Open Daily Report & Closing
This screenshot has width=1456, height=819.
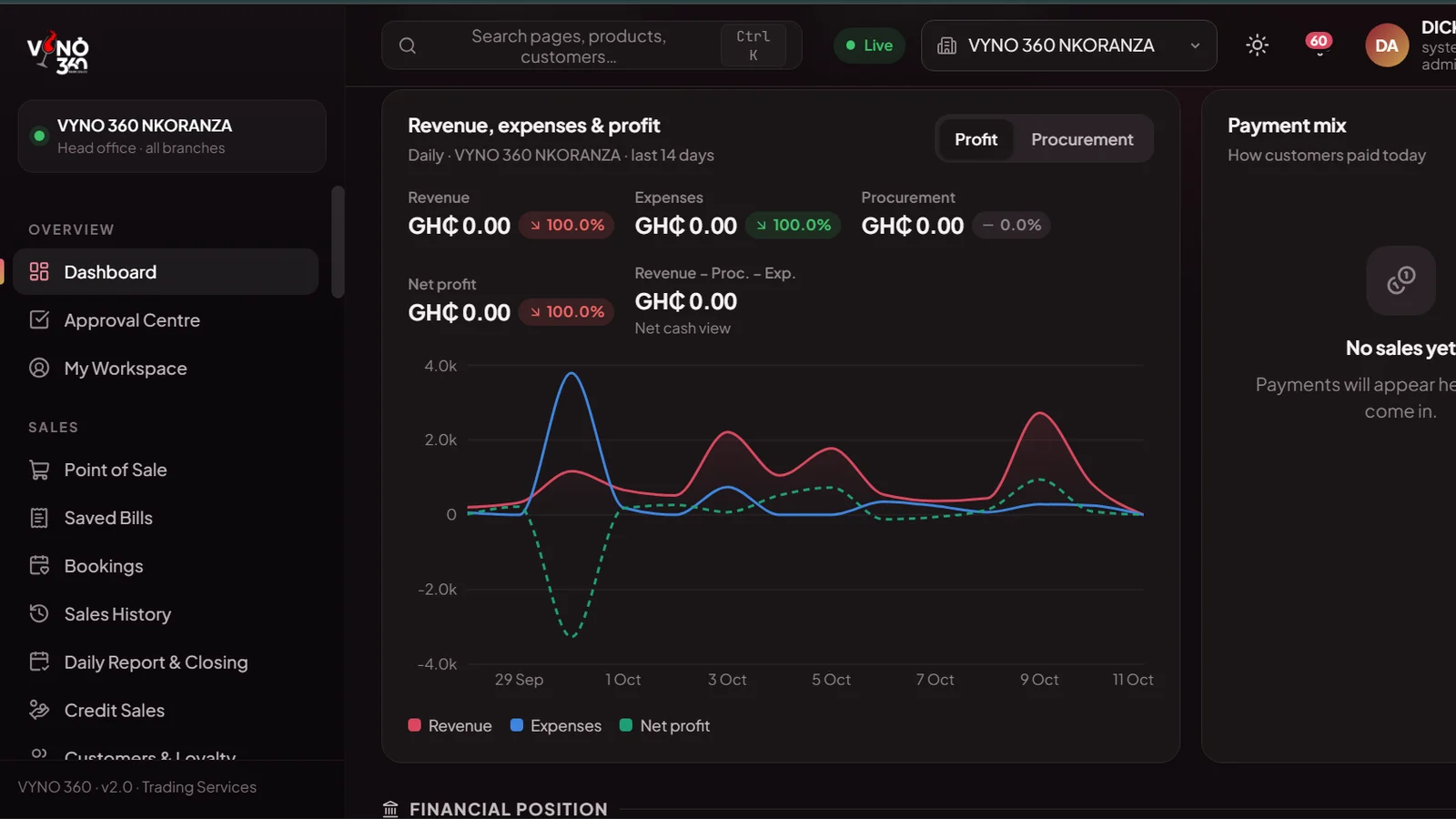166,662
